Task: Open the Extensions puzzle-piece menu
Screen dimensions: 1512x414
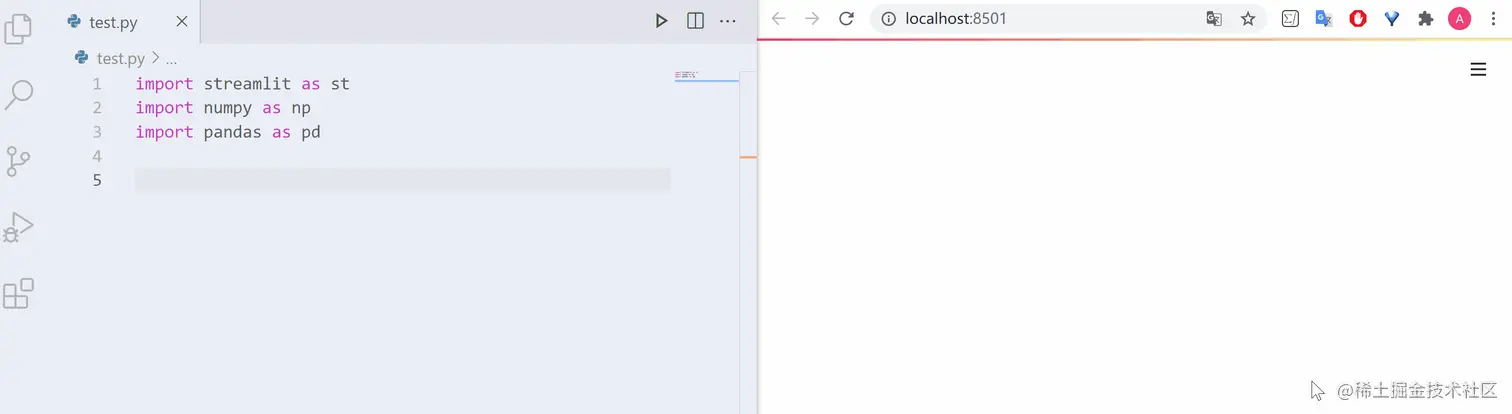Action: pos(1426,18)
